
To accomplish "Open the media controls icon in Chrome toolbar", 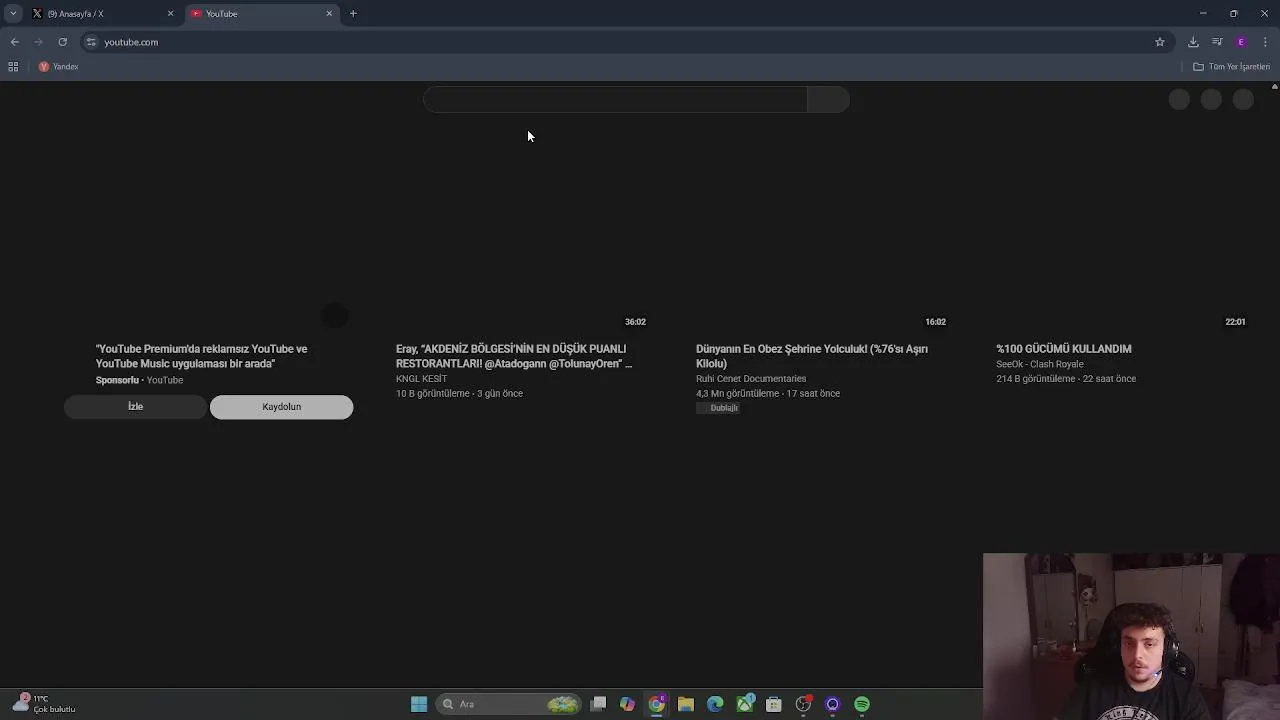I will pyautogui.click(x=1217, y=42).
